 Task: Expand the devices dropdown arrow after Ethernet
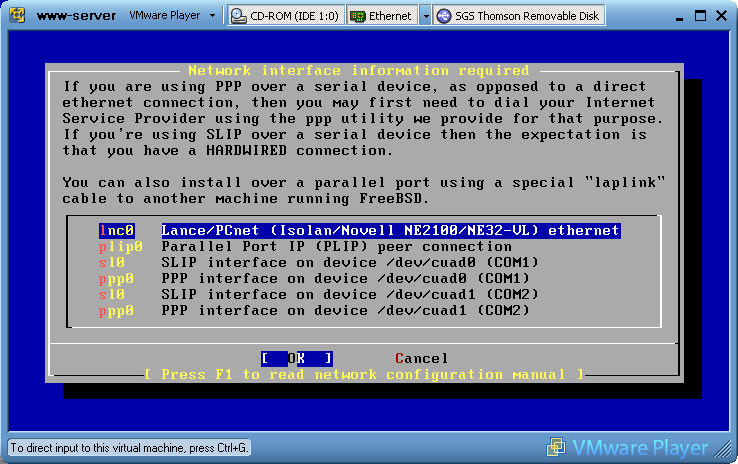425,16
